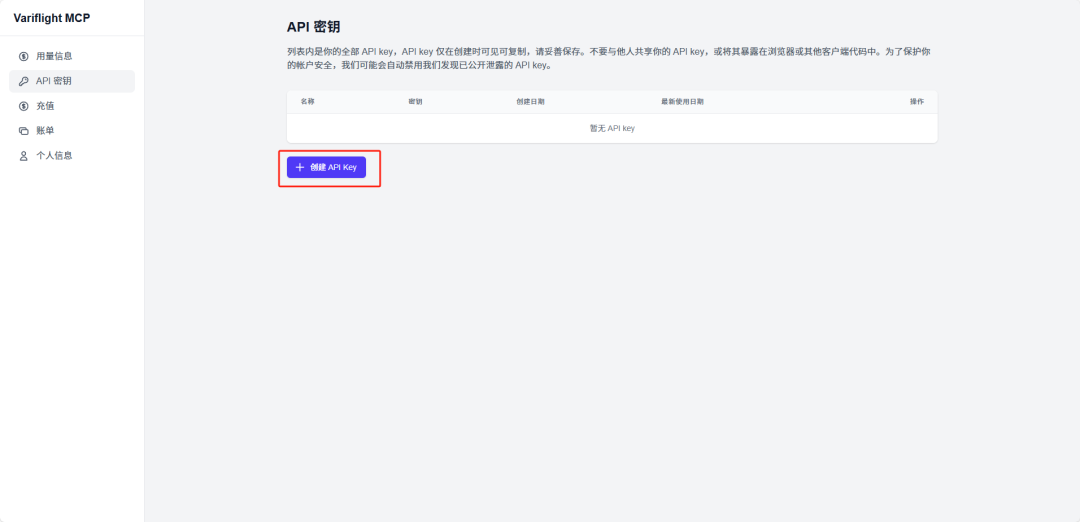Screen dimensions: 1080x522
Task: Click the person icon beside 个人信息
Action: click(x=23, y=156)
